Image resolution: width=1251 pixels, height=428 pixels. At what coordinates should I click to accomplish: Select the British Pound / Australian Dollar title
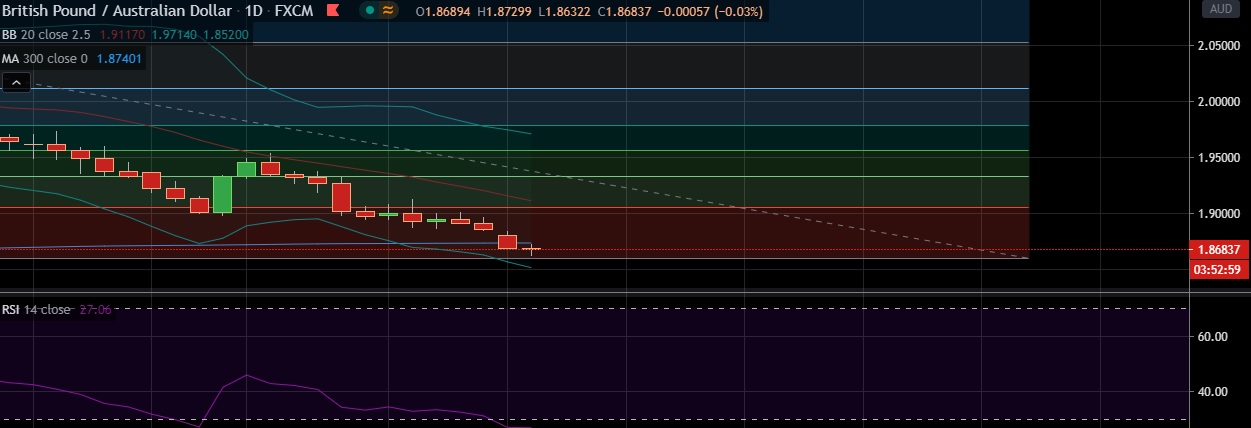click(115, 12)
